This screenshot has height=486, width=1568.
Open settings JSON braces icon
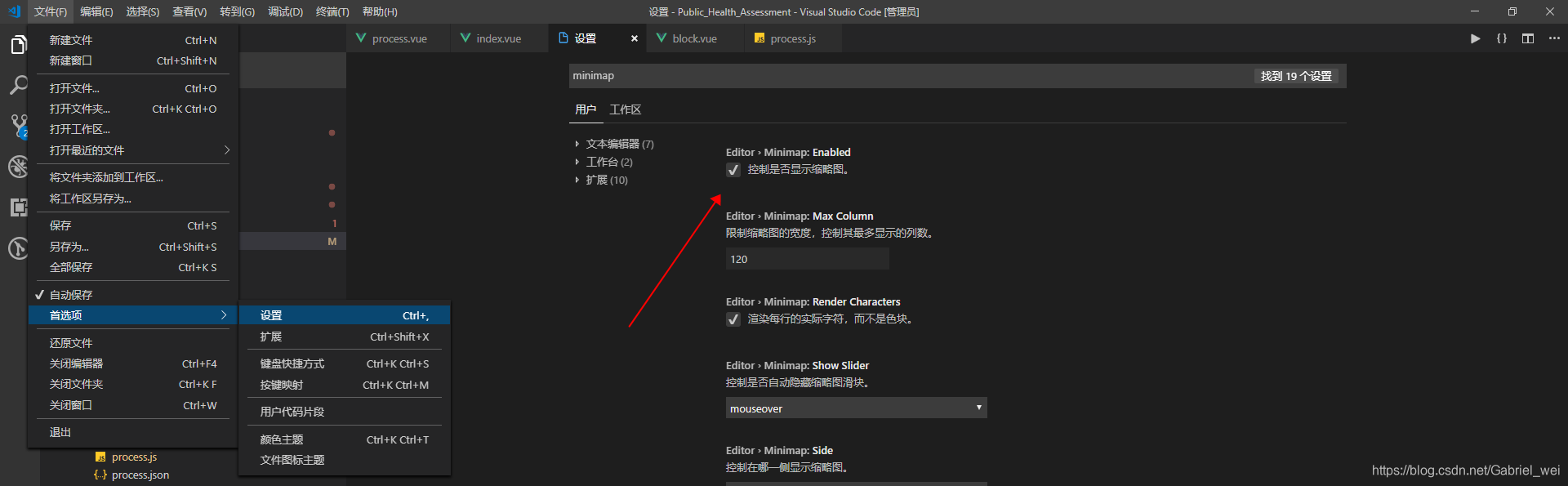click(x=1501, y=38)
